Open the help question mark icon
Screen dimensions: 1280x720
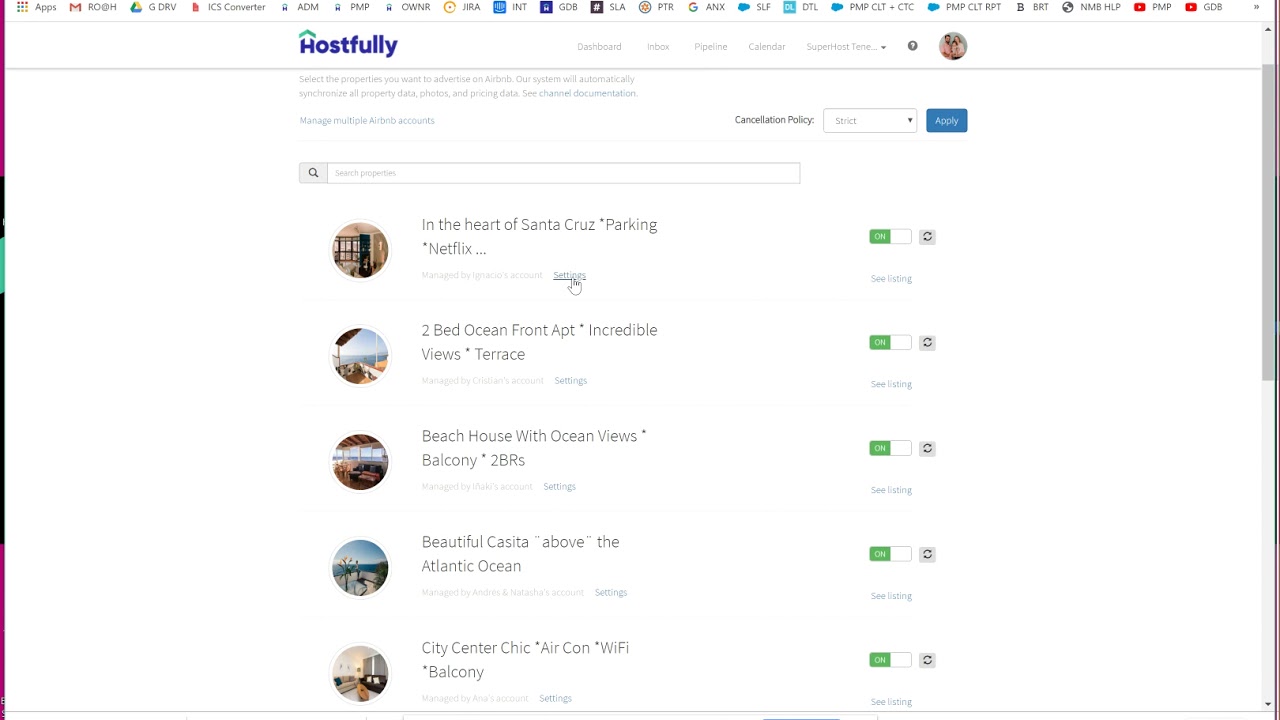click(x=912, y=46)
